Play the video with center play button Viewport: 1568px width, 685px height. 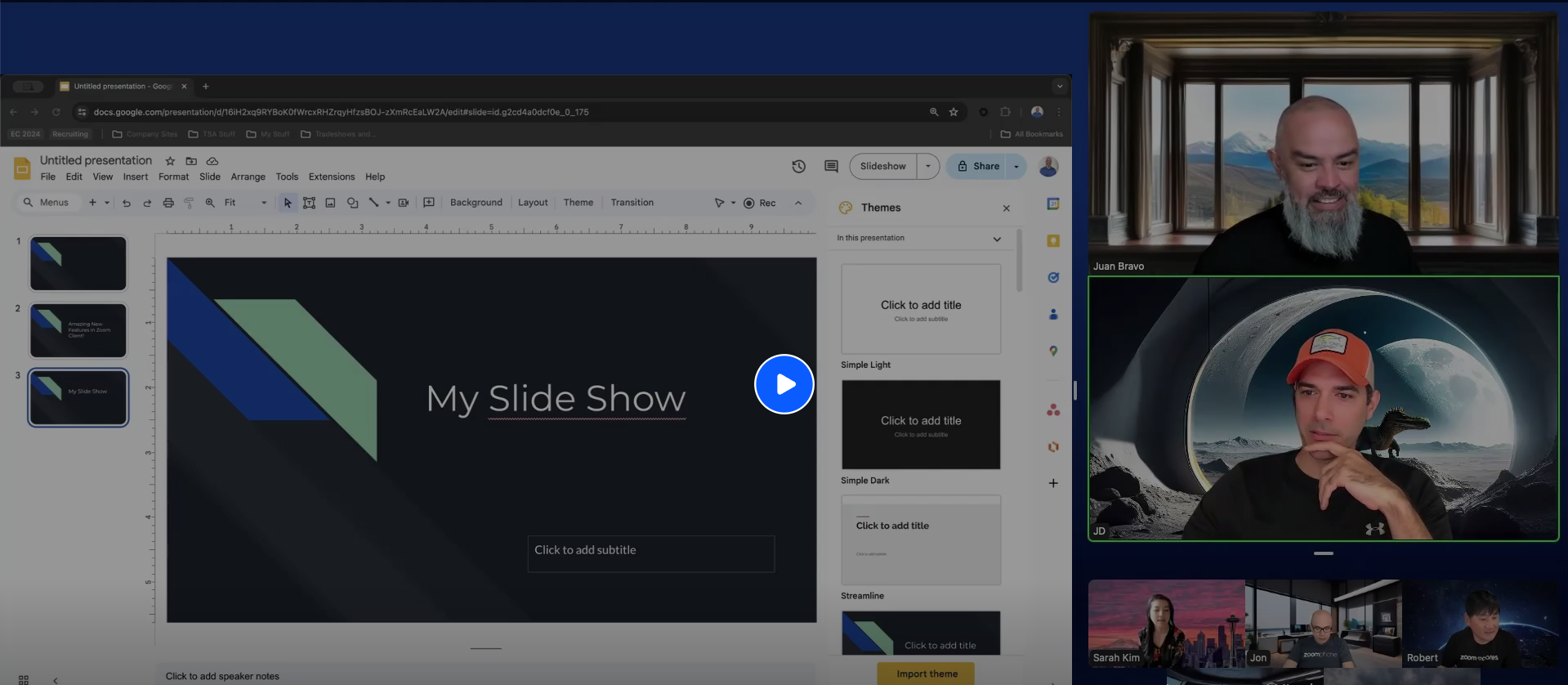784,384
